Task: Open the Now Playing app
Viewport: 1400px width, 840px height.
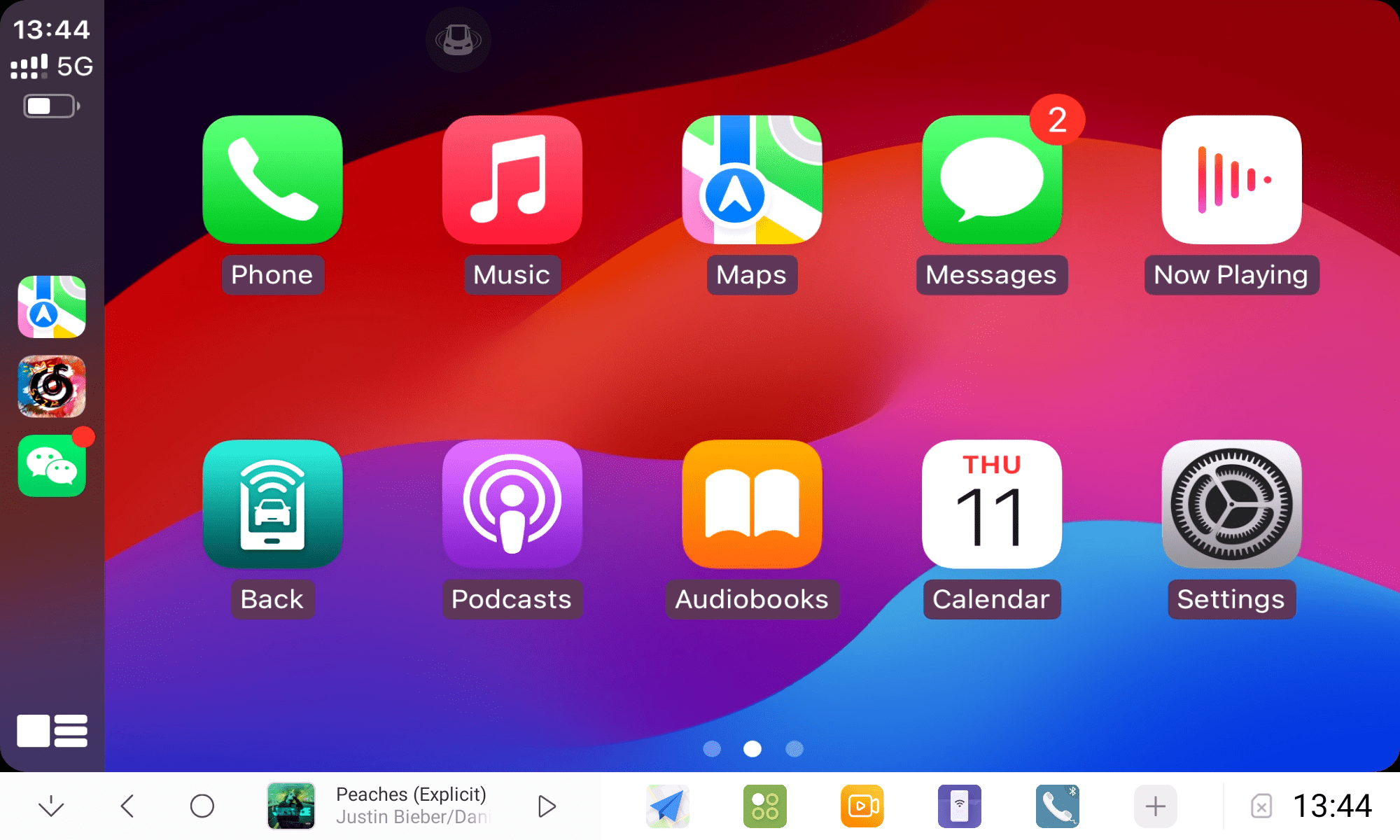Action: tap(1231, 180)
